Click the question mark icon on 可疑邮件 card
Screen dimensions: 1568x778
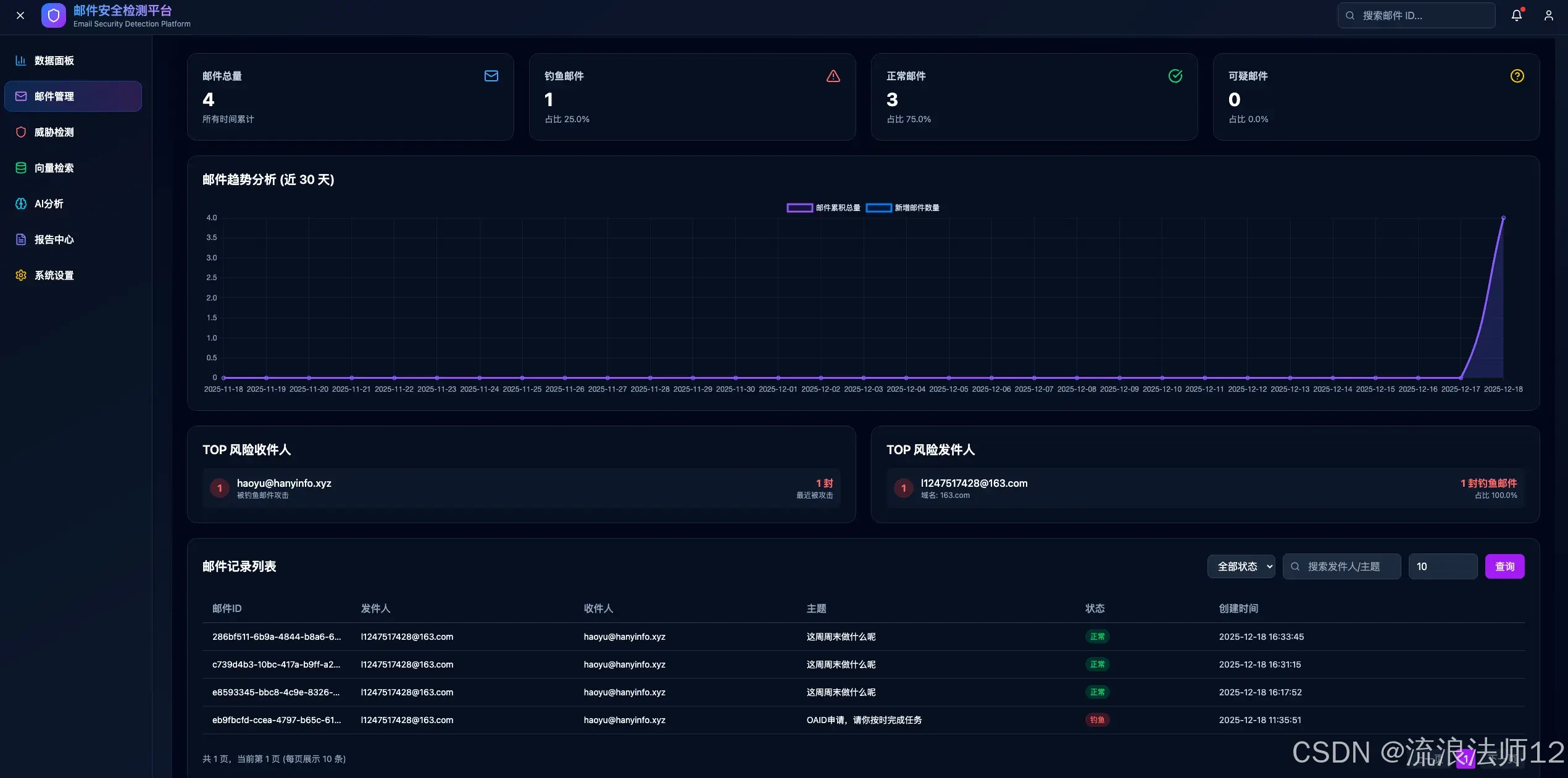(x=1517, y=76)
